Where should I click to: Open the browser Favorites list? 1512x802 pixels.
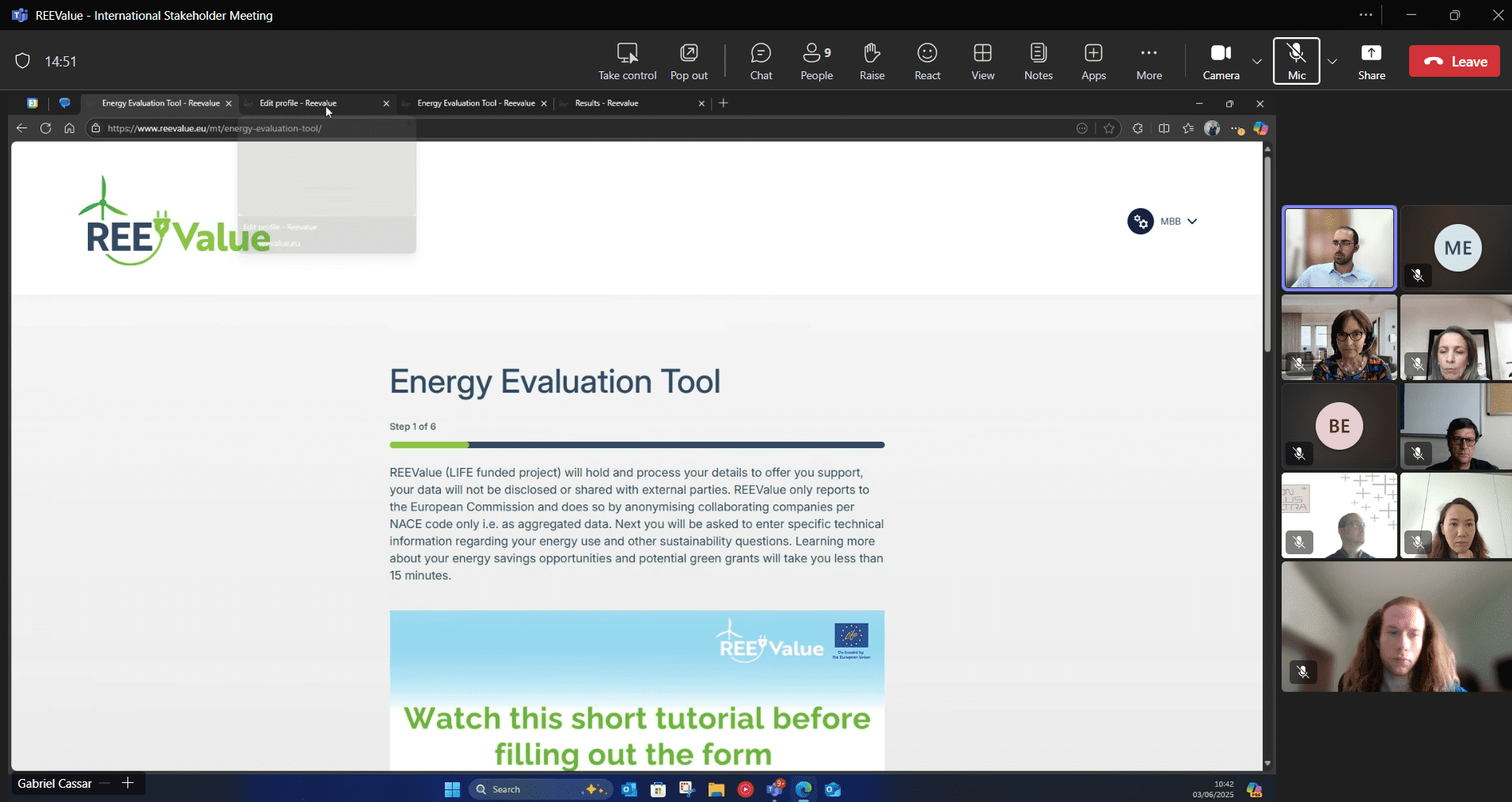(x=1188, y=128)
